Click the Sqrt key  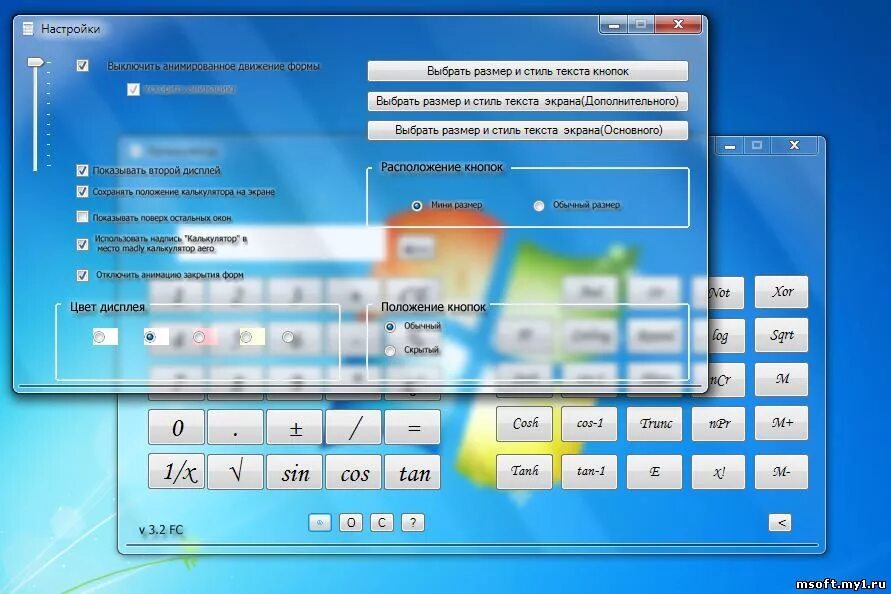[781, 335]
